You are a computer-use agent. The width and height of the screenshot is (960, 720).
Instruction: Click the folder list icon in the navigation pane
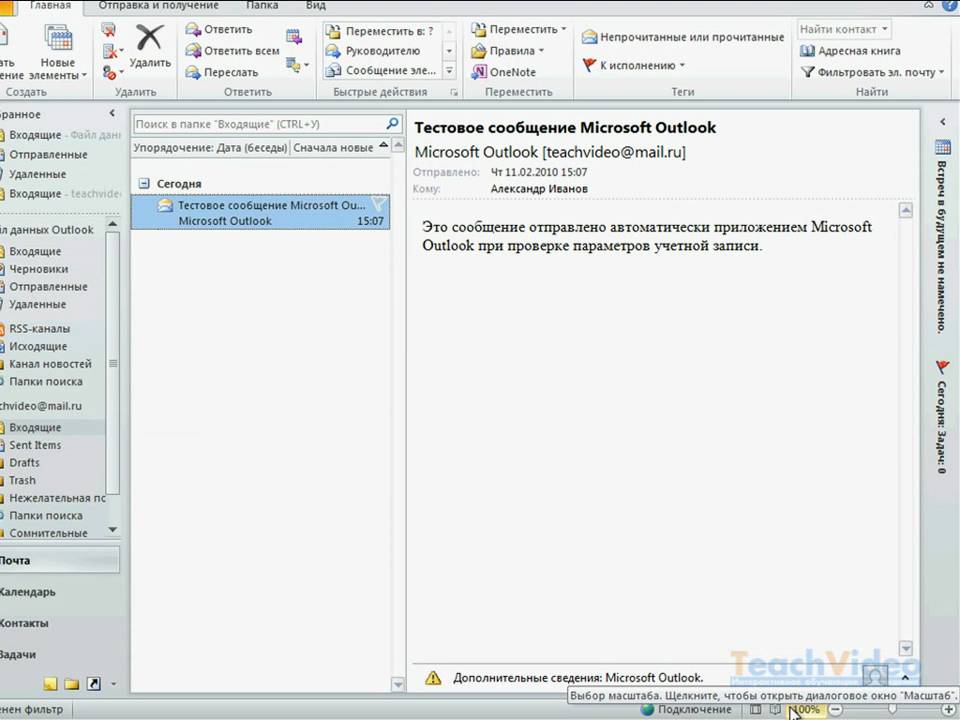pos(72,684)
